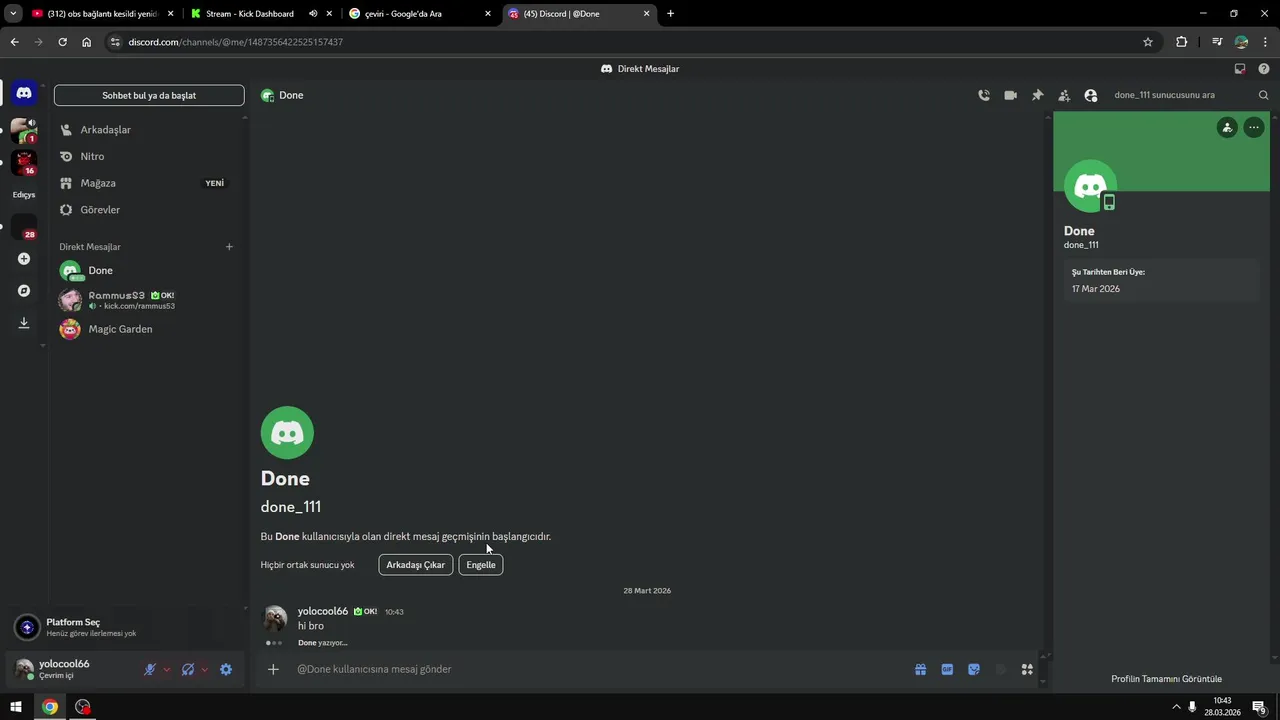Image resolution: width=1280 pixels, height=720 pixels.
Task: Switch to çeviri Google search tab
Action: [421, 14]
